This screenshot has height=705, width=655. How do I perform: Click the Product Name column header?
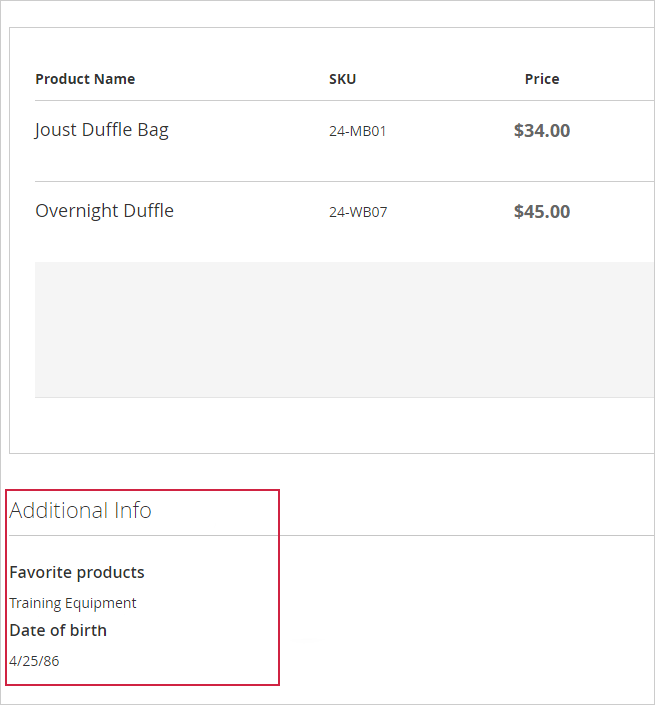click(x=85, y=79)
